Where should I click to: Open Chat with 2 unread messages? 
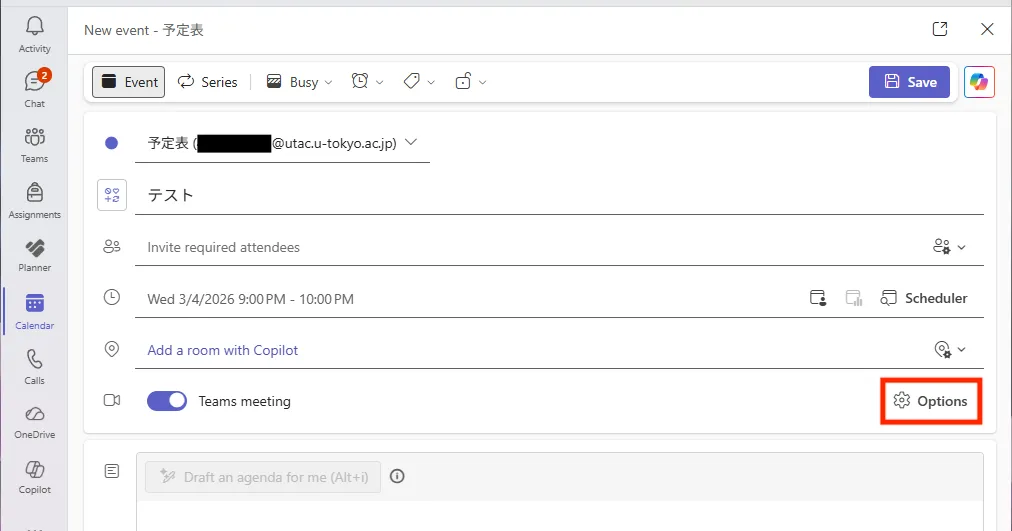(34, 88)
